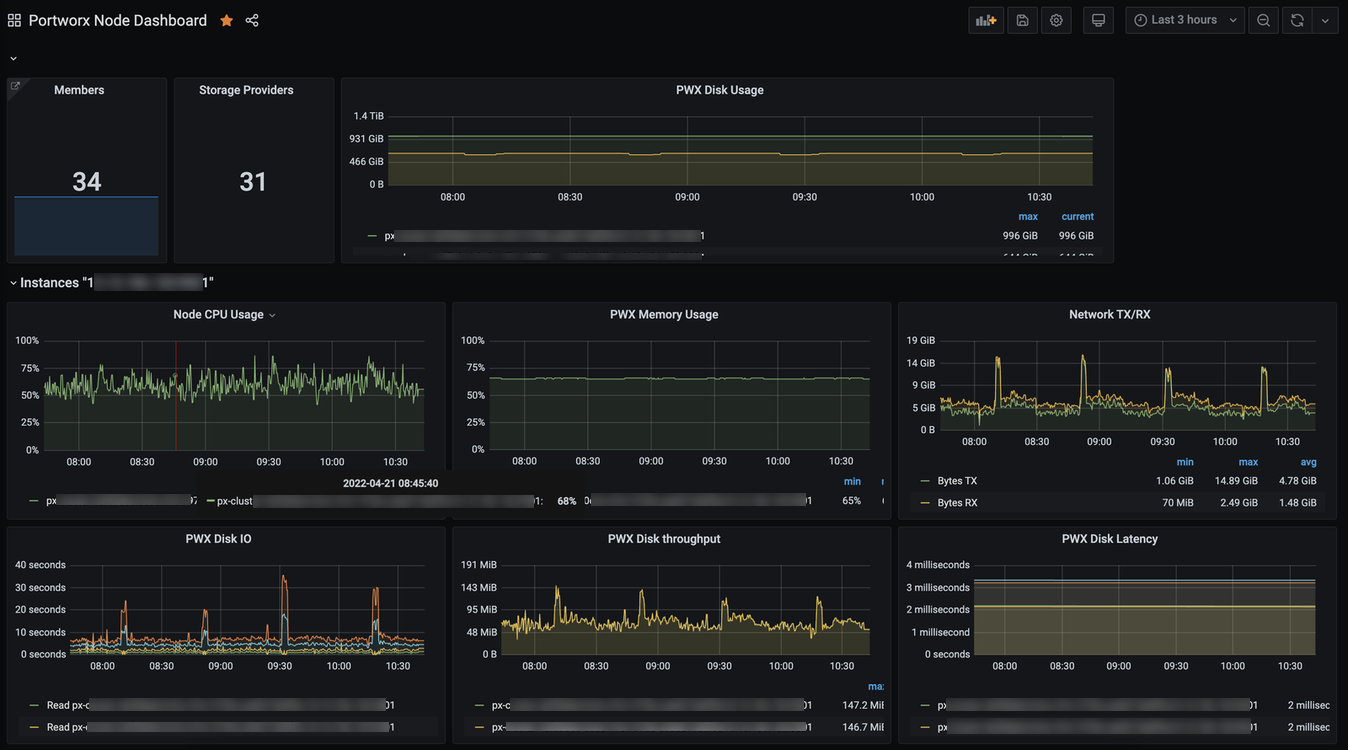Image resolution: width=1348 pixels, height=750 pixels.
Task: Share the dashboard using the share icon
Action: 251,19
